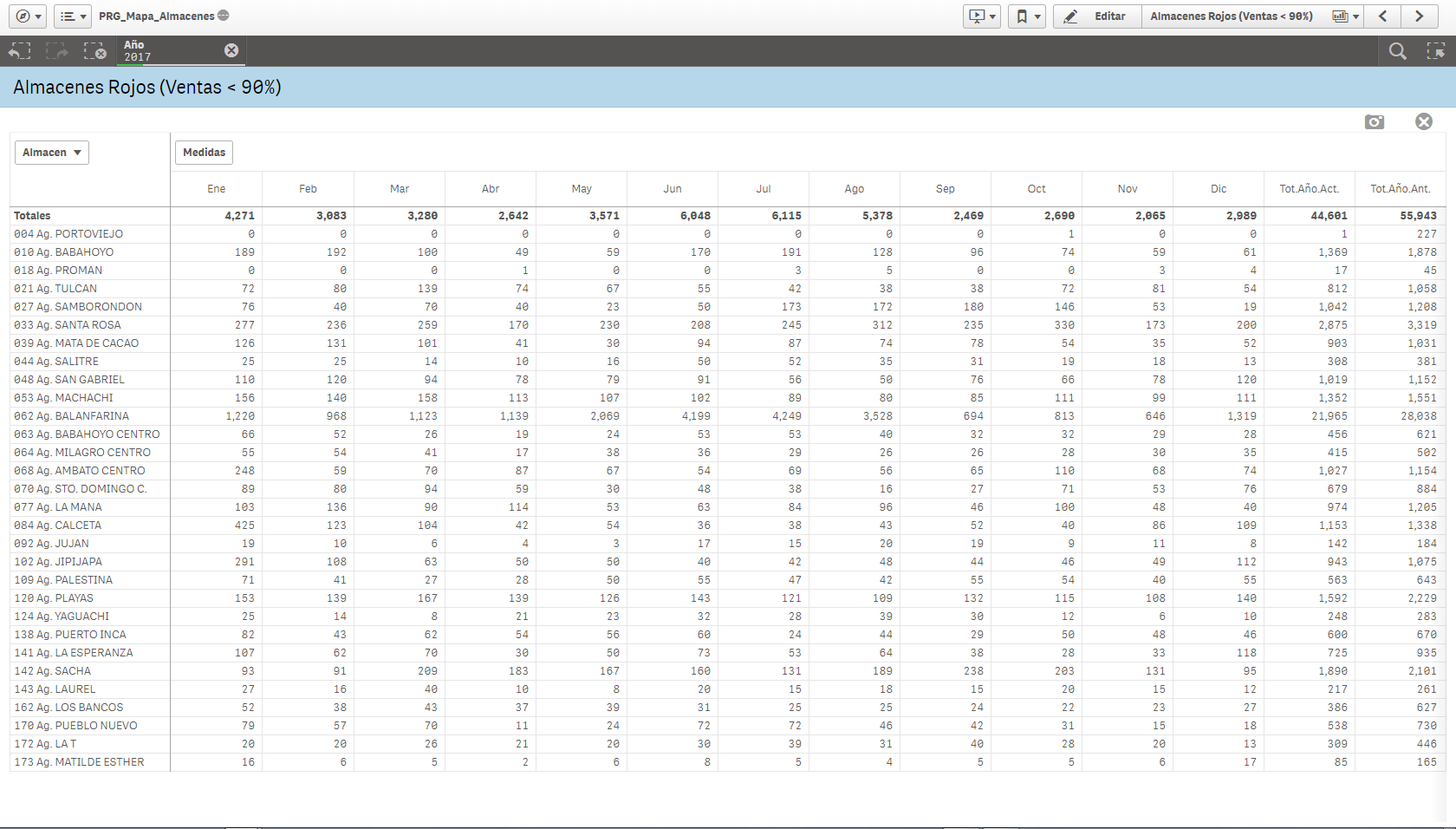This screenshot has height=829, width=1456.
Task: Click the total value 44,601
Action: click(1329, 216)
